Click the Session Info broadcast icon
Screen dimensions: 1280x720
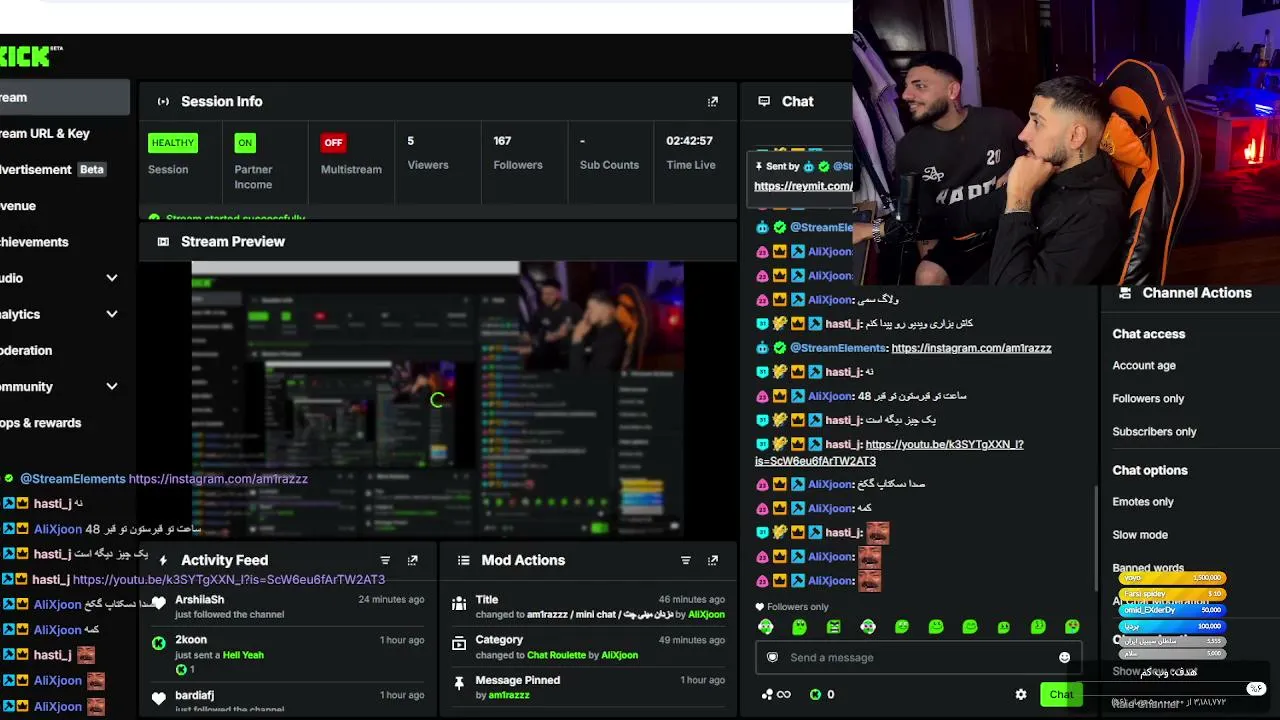[163, 101]
